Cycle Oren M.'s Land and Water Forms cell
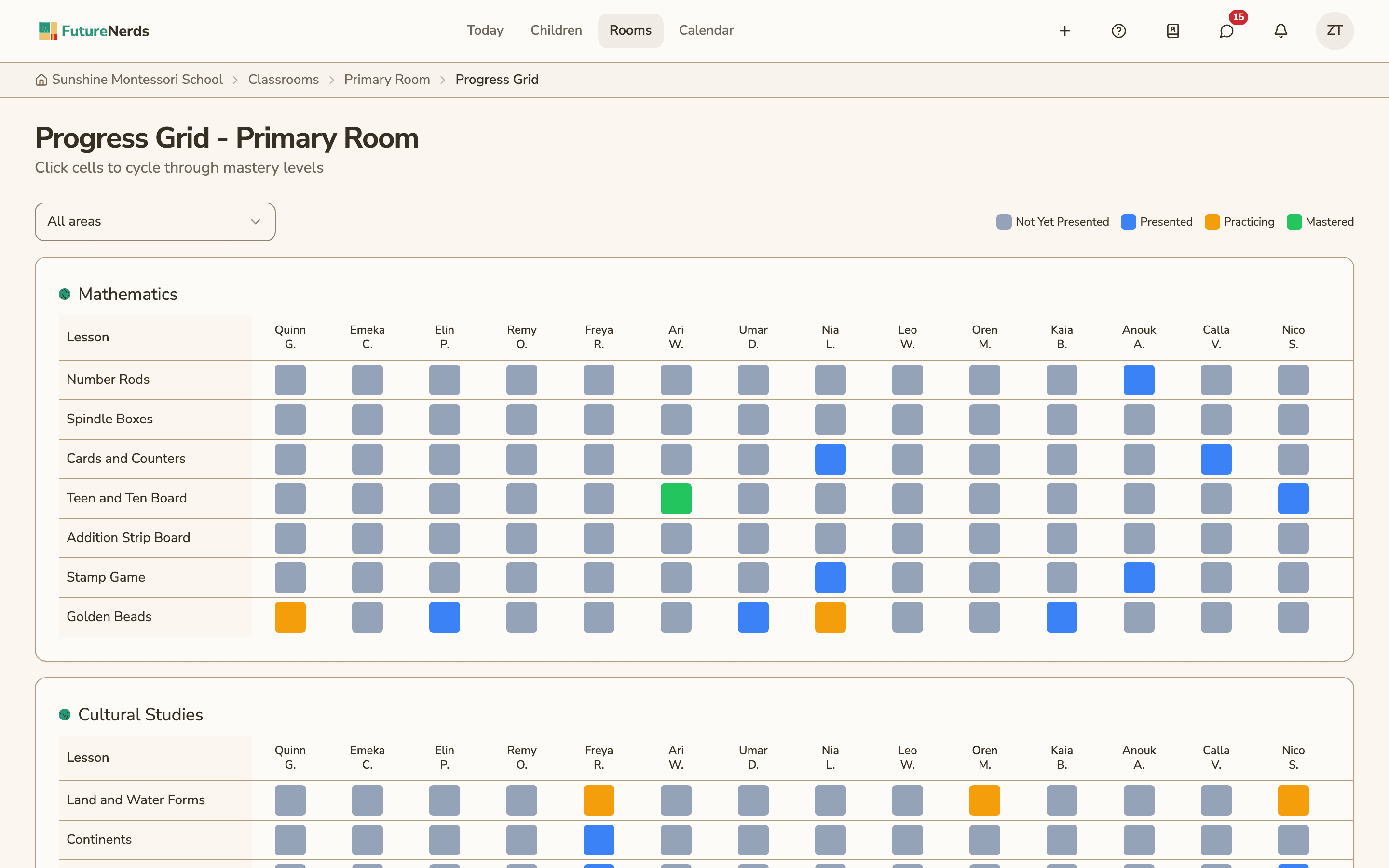The height and width of the screenshot is (868, 1389). point(984,800)
